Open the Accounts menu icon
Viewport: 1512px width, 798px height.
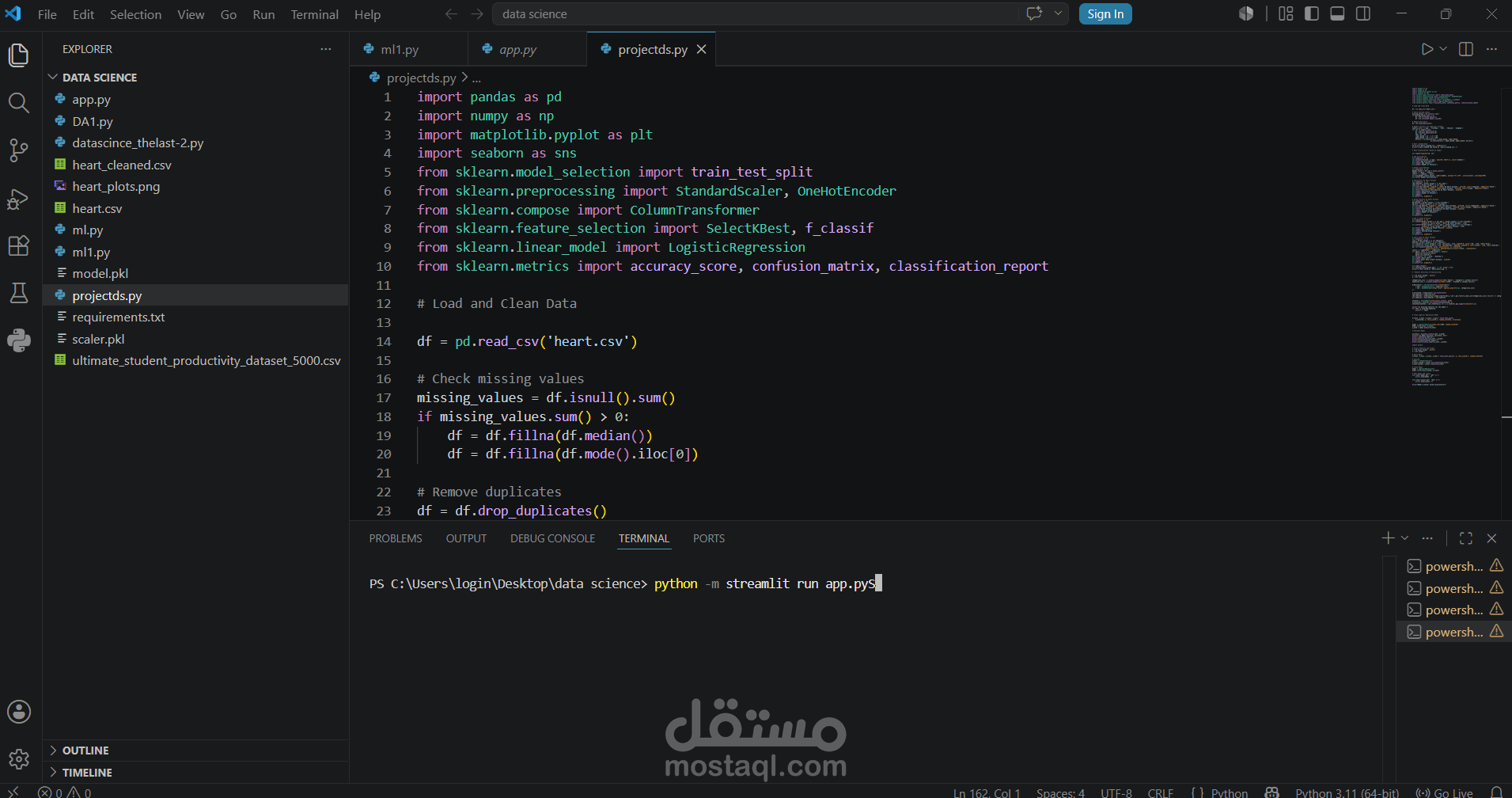19,712
